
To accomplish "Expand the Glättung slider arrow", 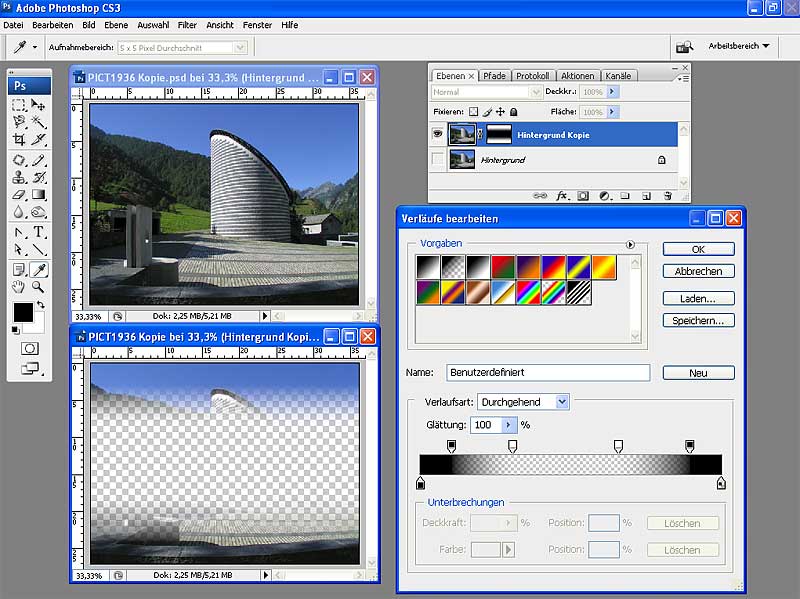I will (508, 425).
